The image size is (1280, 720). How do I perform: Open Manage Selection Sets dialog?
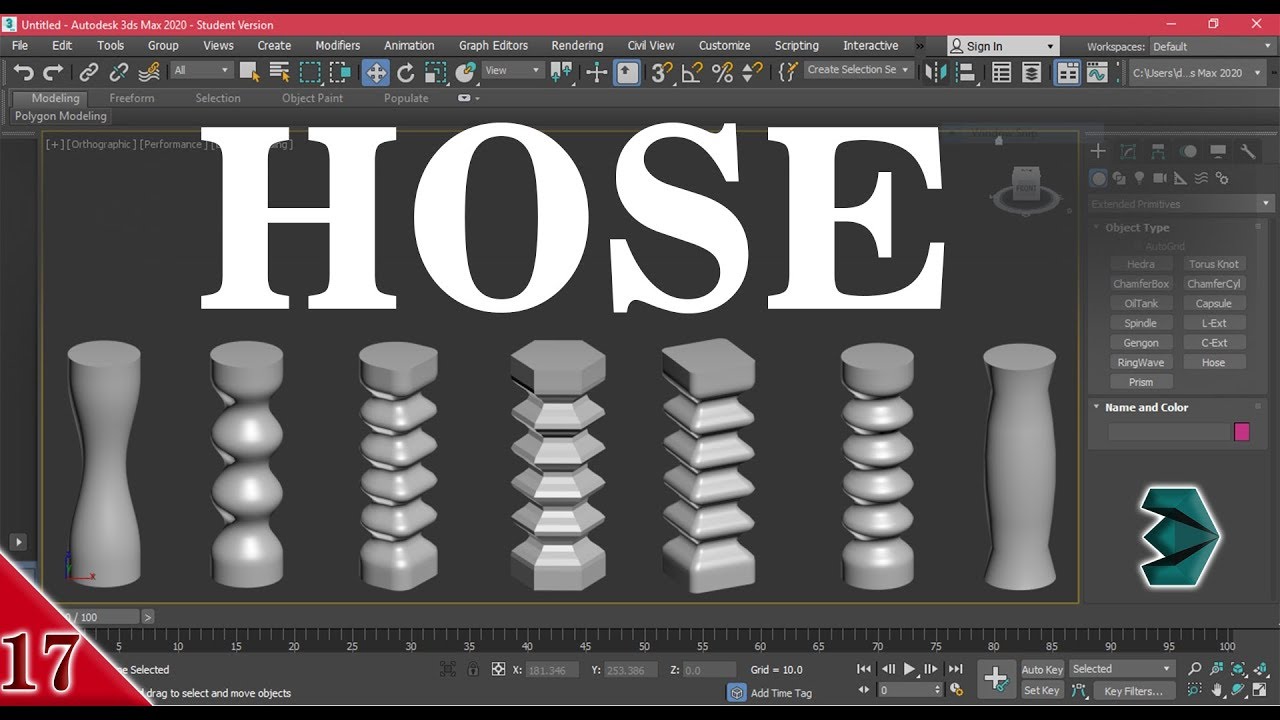coord(788,72)
